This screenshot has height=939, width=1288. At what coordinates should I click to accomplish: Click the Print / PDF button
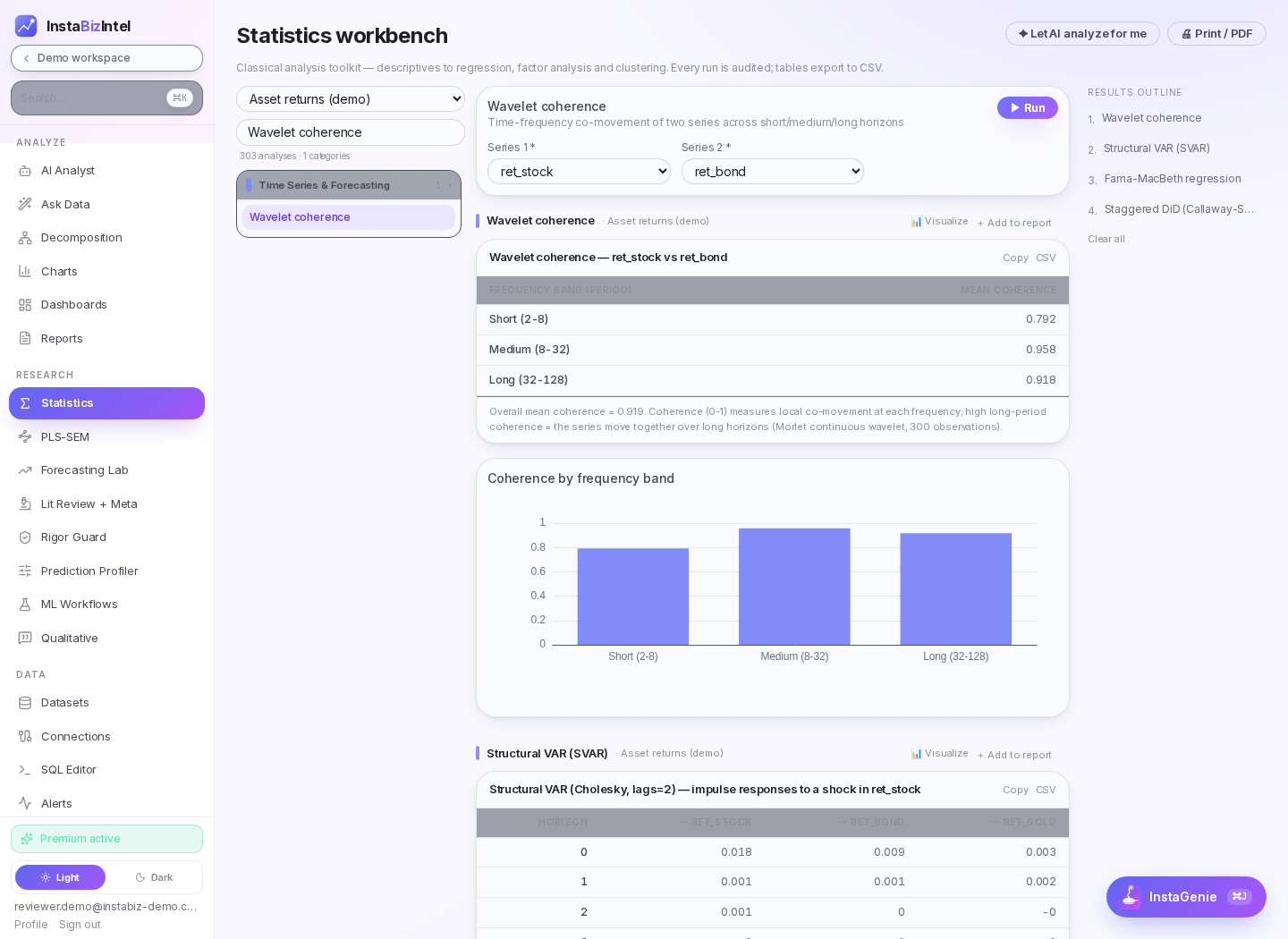click(1216, 34)
